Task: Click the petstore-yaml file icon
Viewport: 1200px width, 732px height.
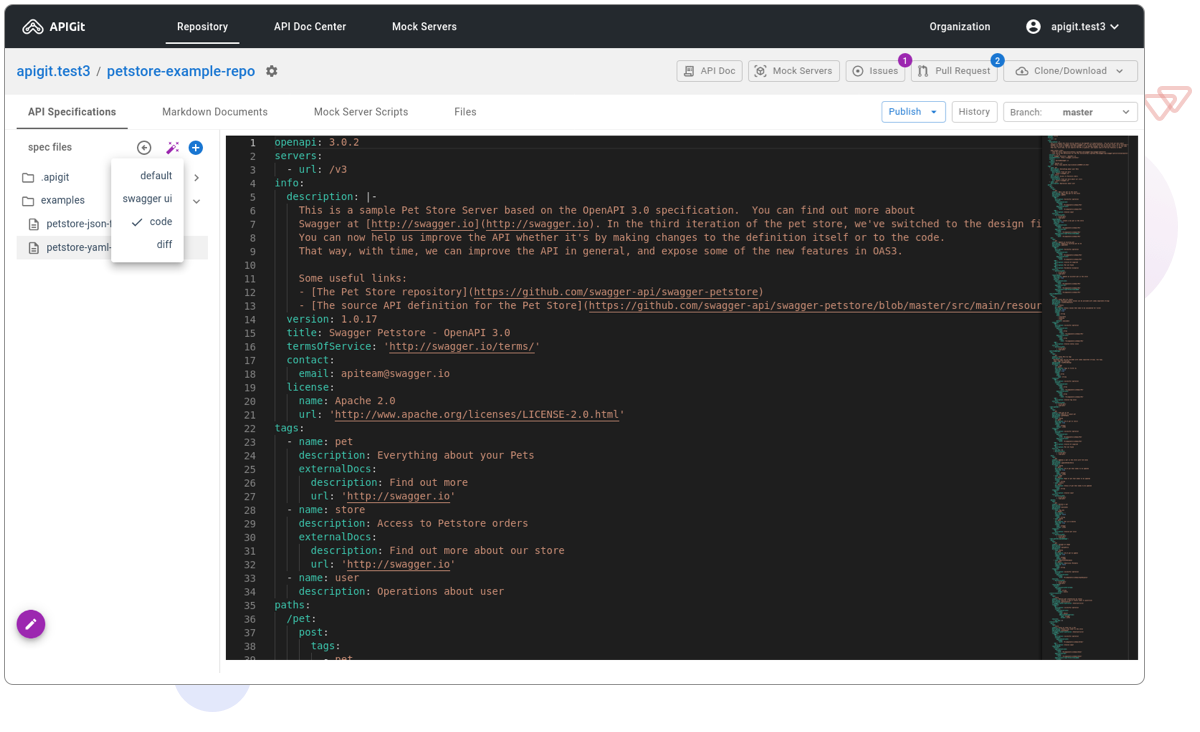Action: [34, 248]
